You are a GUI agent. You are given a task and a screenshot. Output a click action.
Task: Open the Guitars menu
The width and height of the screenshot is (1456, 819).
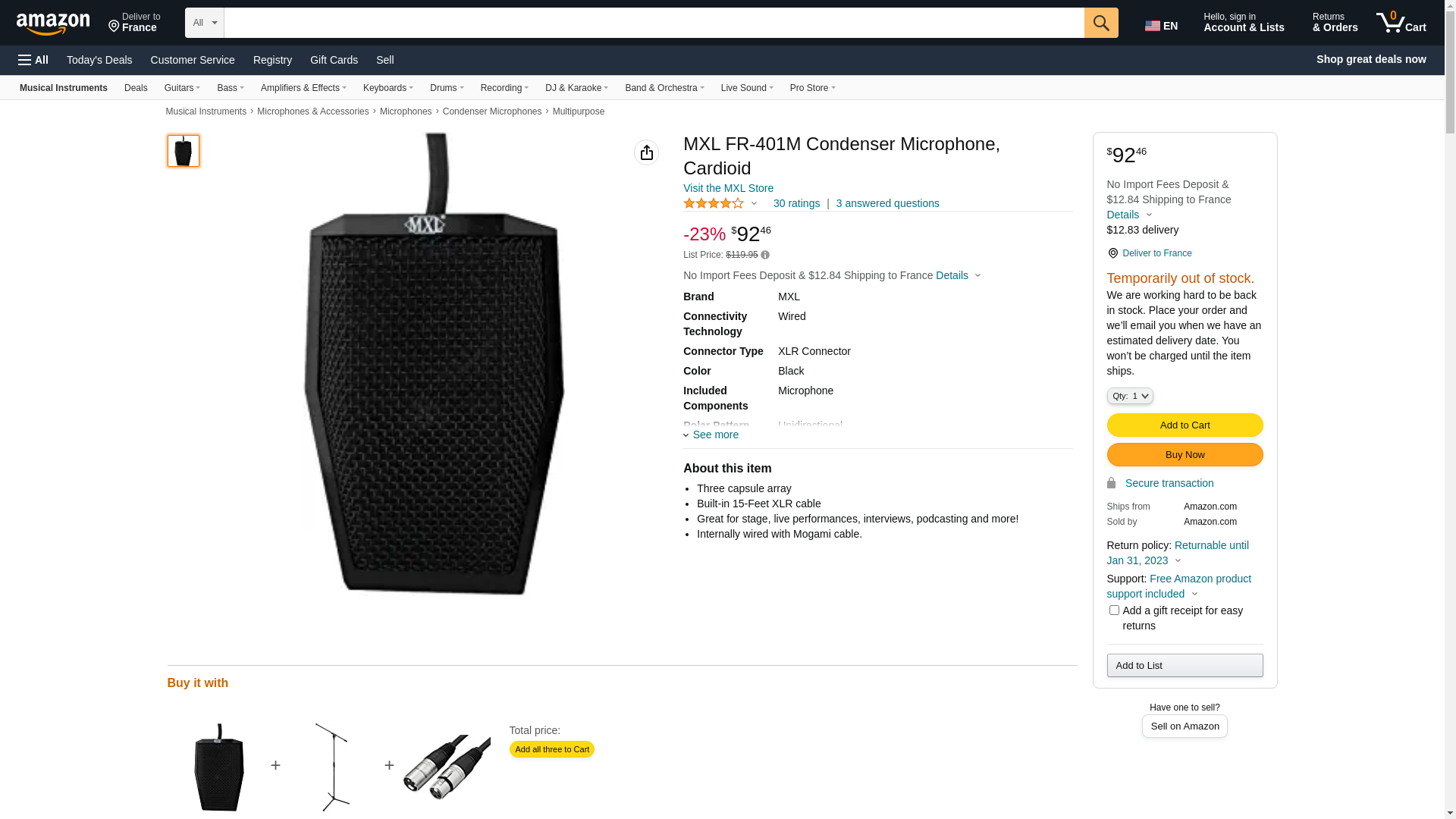(182, 88)
